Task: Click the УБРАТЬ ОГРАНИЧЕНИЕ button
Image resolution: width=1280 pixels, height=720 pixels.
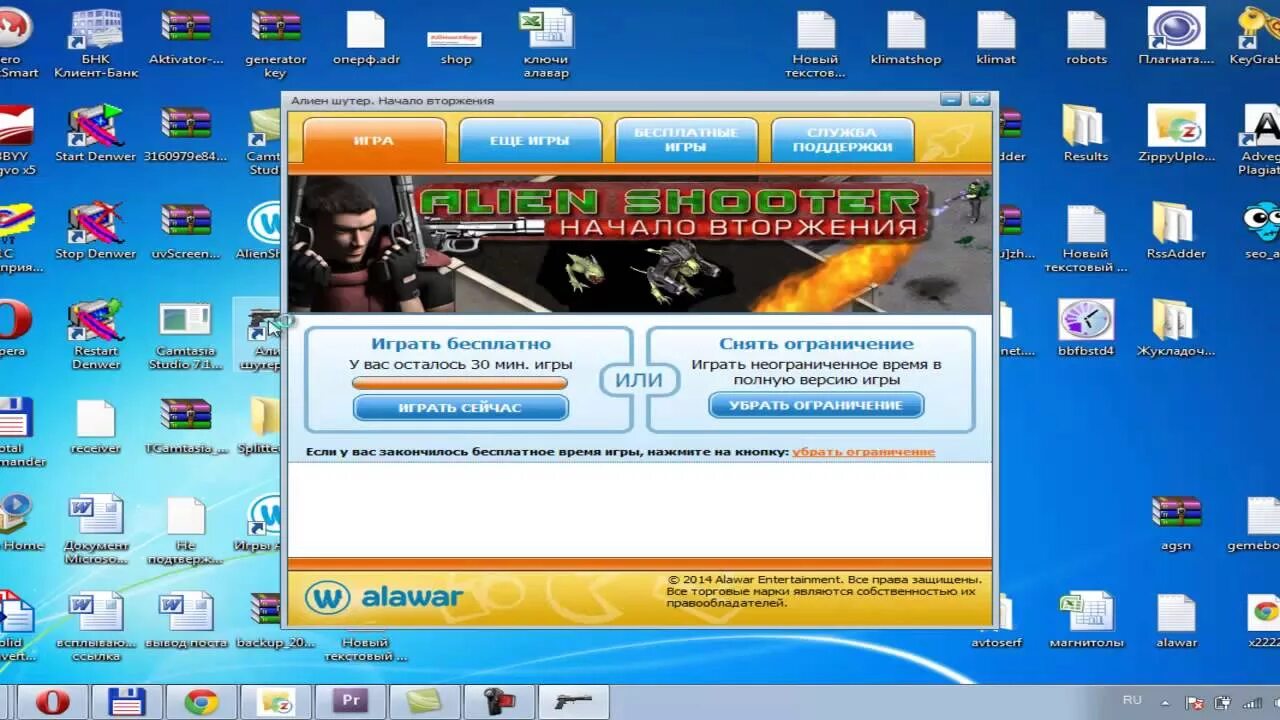Action: pos(816,405)
